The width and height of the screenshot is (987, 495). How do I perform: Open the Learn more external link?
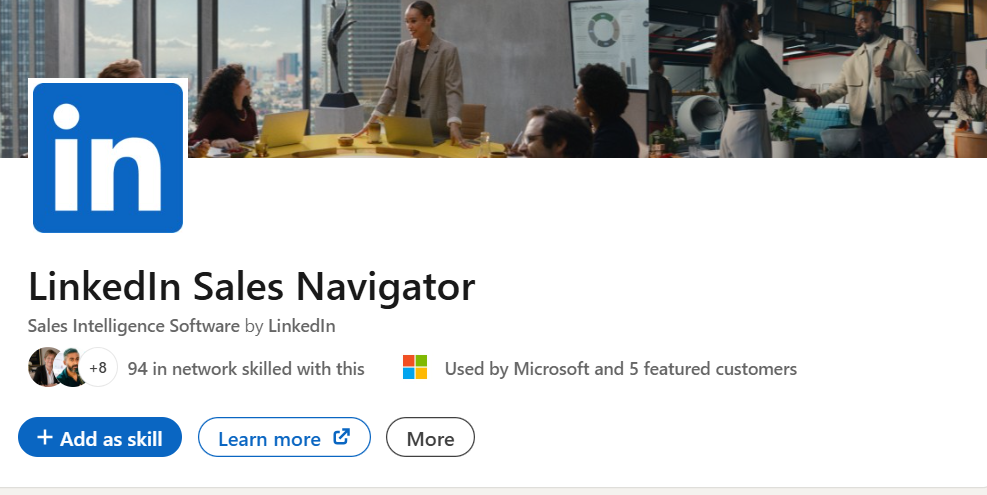284,437
